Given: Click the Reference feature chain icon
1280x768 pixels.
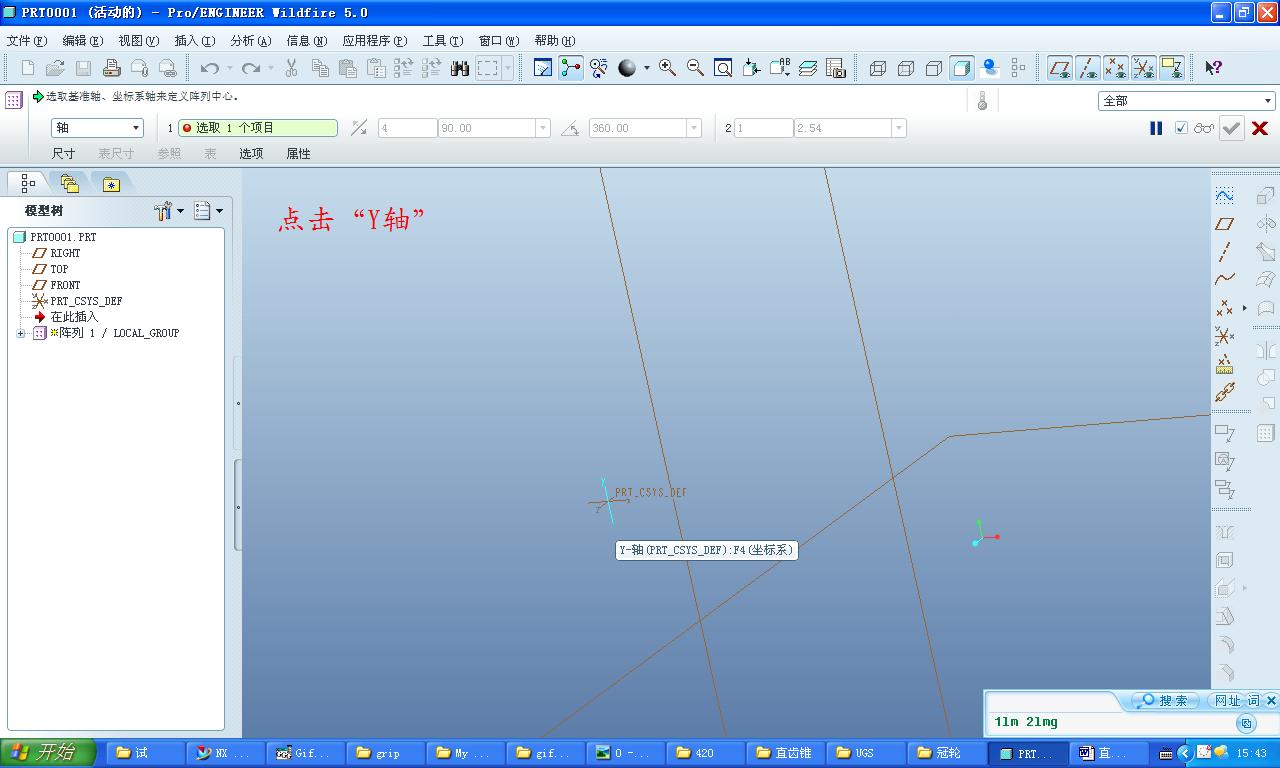Looking at the screenshot, I should point(1224,392).
